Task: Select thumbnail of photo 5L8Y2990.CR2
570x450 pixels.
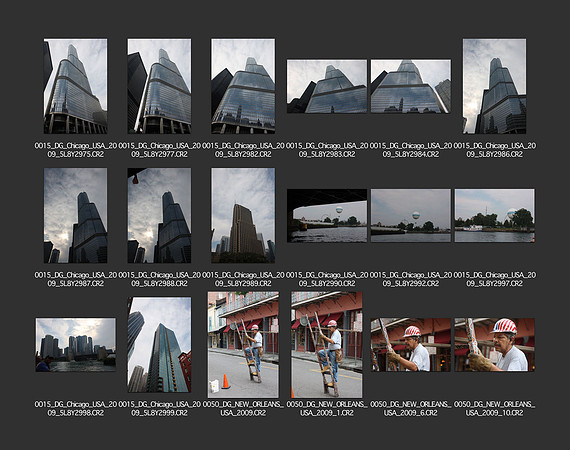Action: (x=327, y=216)
